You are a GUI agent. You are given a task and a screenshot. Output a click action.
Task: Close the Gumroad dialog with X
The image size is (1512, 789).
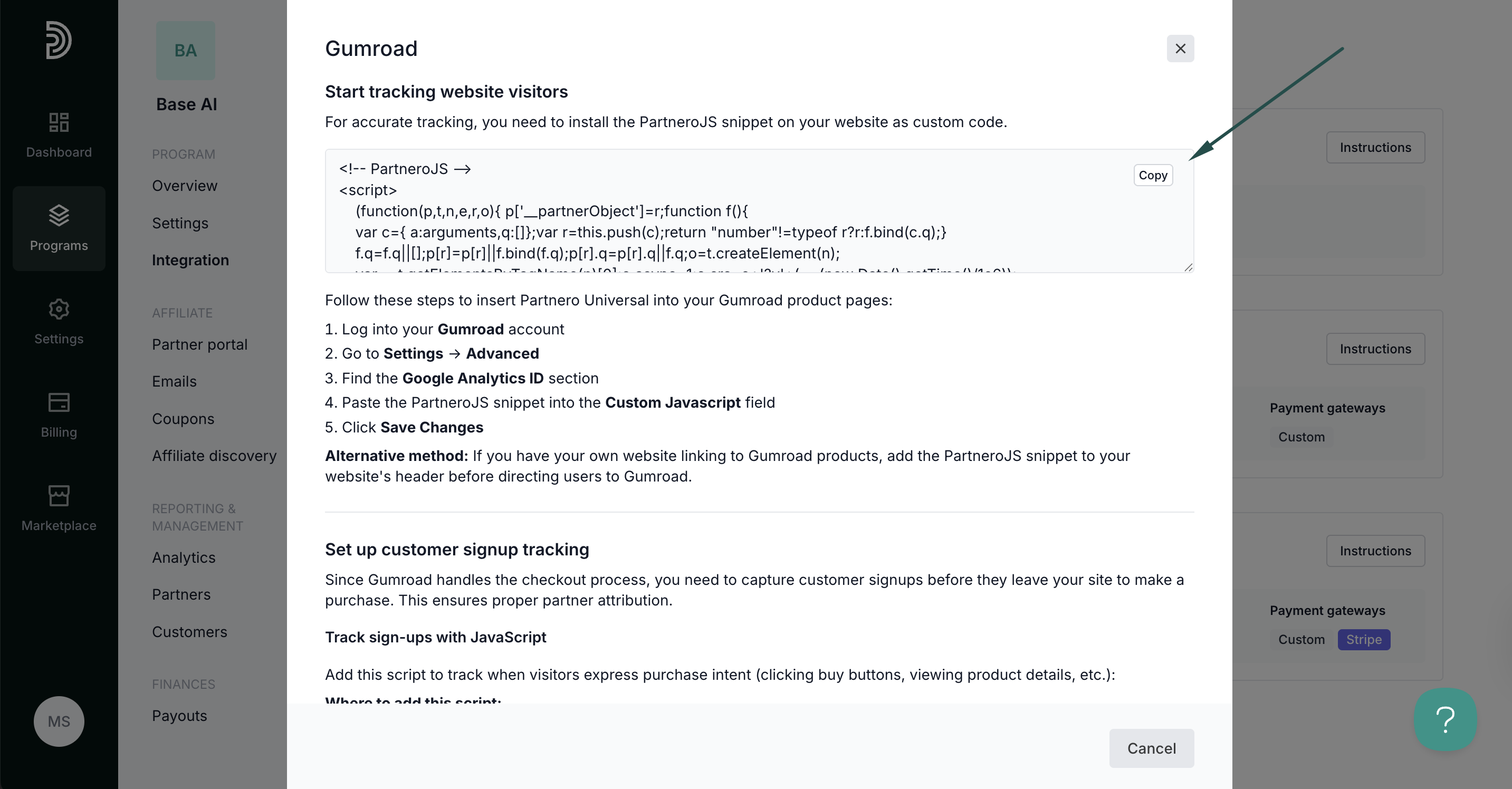click(1180, 49)
